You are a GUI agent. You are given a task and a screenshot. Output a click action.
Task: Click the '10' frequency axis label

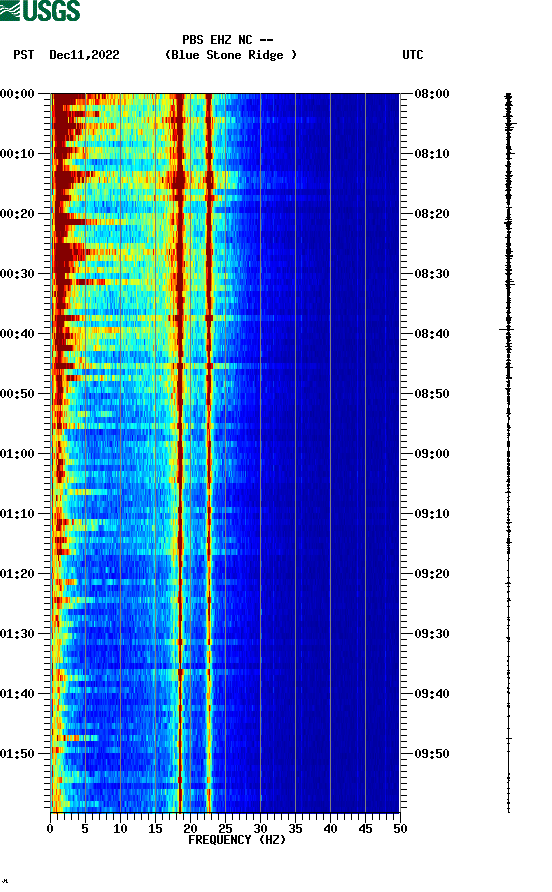pos(120,829)
